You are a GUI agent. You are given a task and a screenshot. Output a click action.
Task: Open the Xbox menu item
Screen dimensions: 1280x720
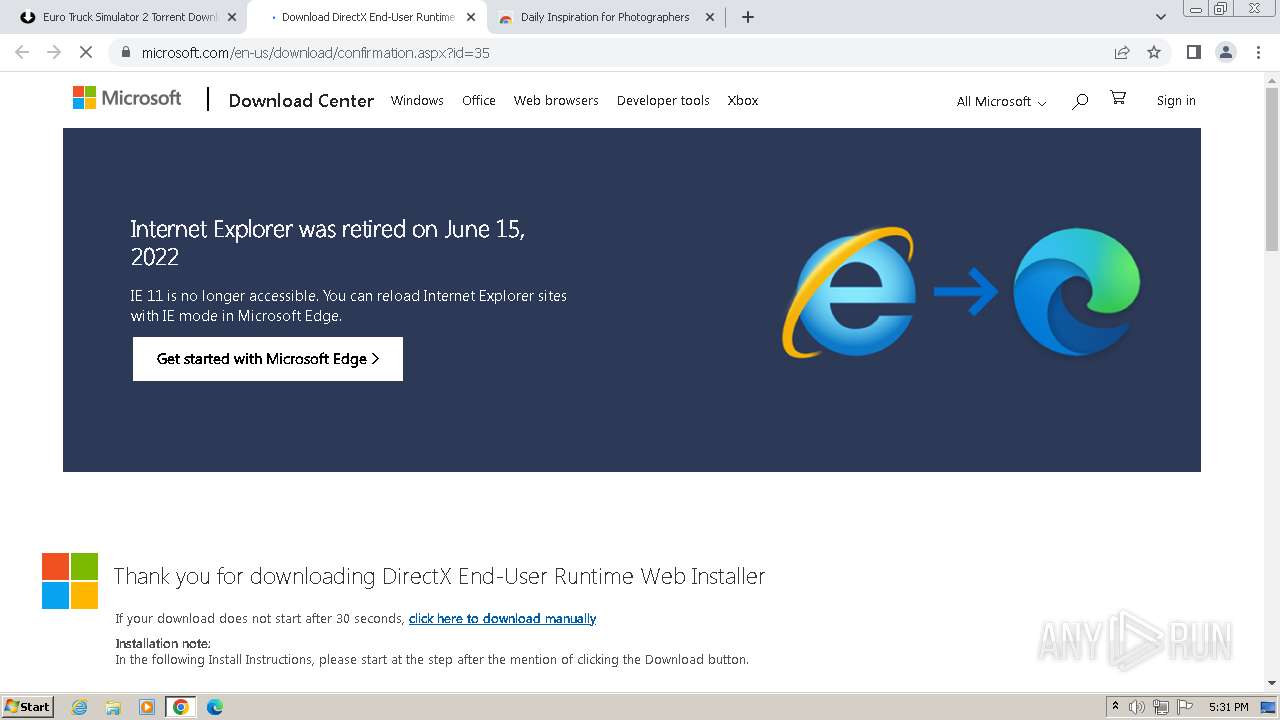[x=743, y=100]
